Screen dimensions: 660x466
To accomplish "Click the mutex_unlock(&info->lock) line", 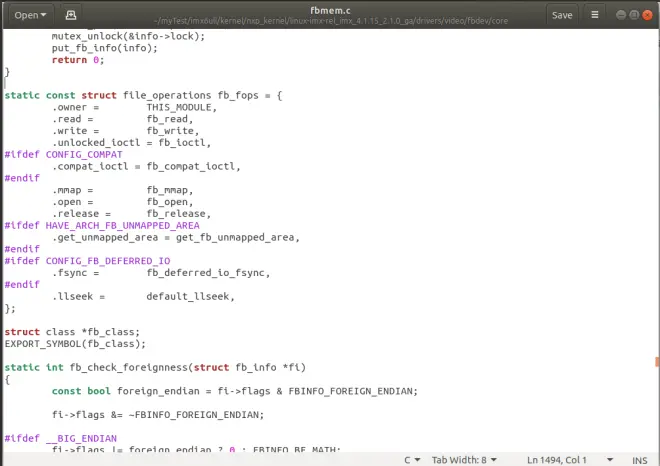I will click(x=128, y=36).
